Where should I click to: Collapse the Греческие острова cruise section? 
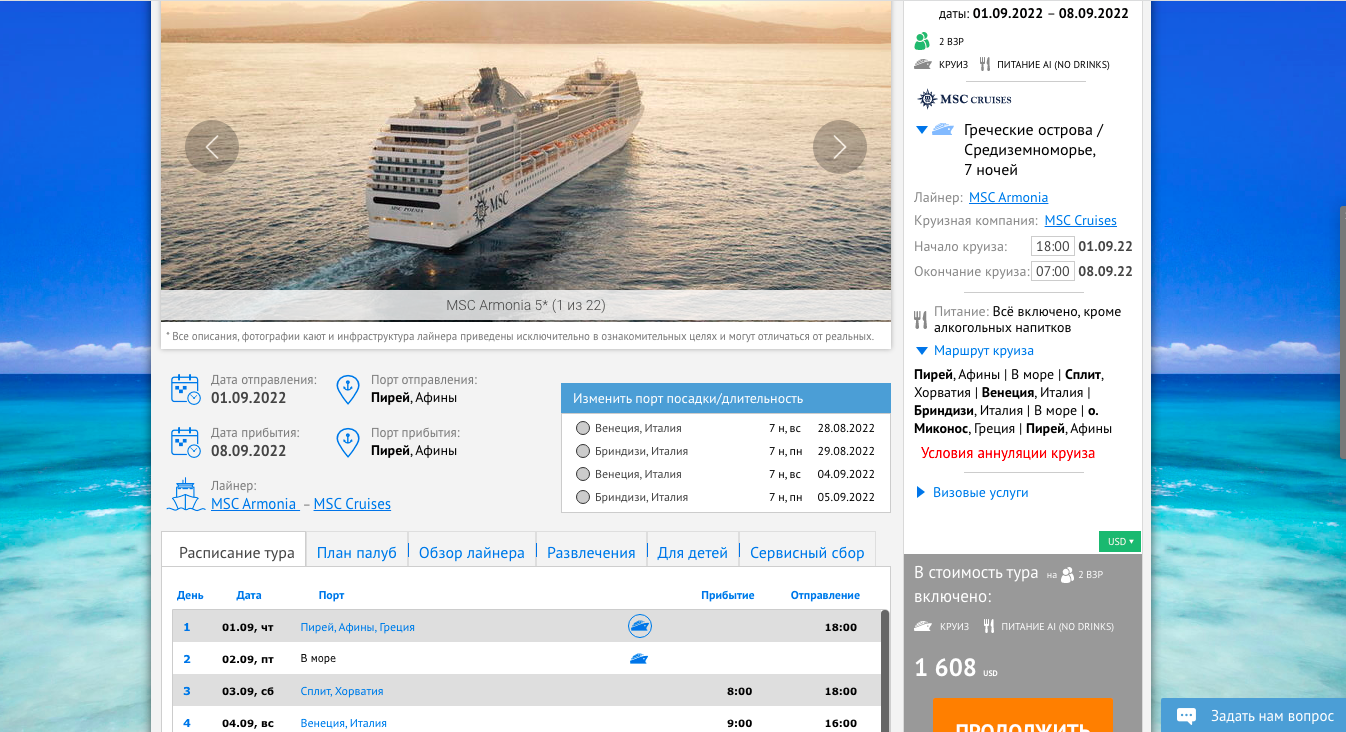(x=922, y=130)
